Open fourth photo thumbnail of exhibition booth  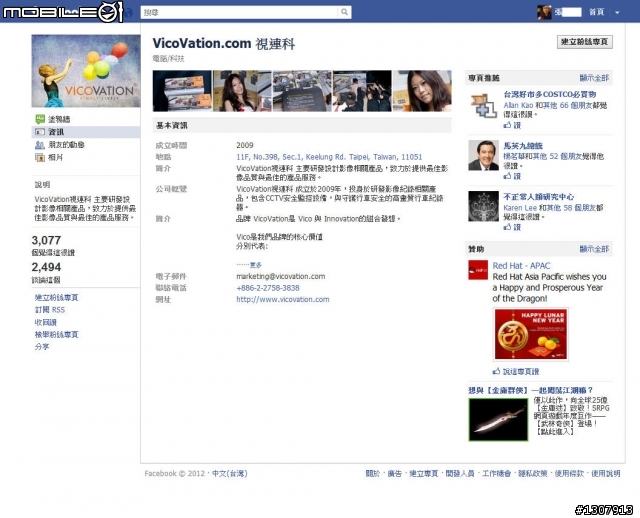(362, 91)
